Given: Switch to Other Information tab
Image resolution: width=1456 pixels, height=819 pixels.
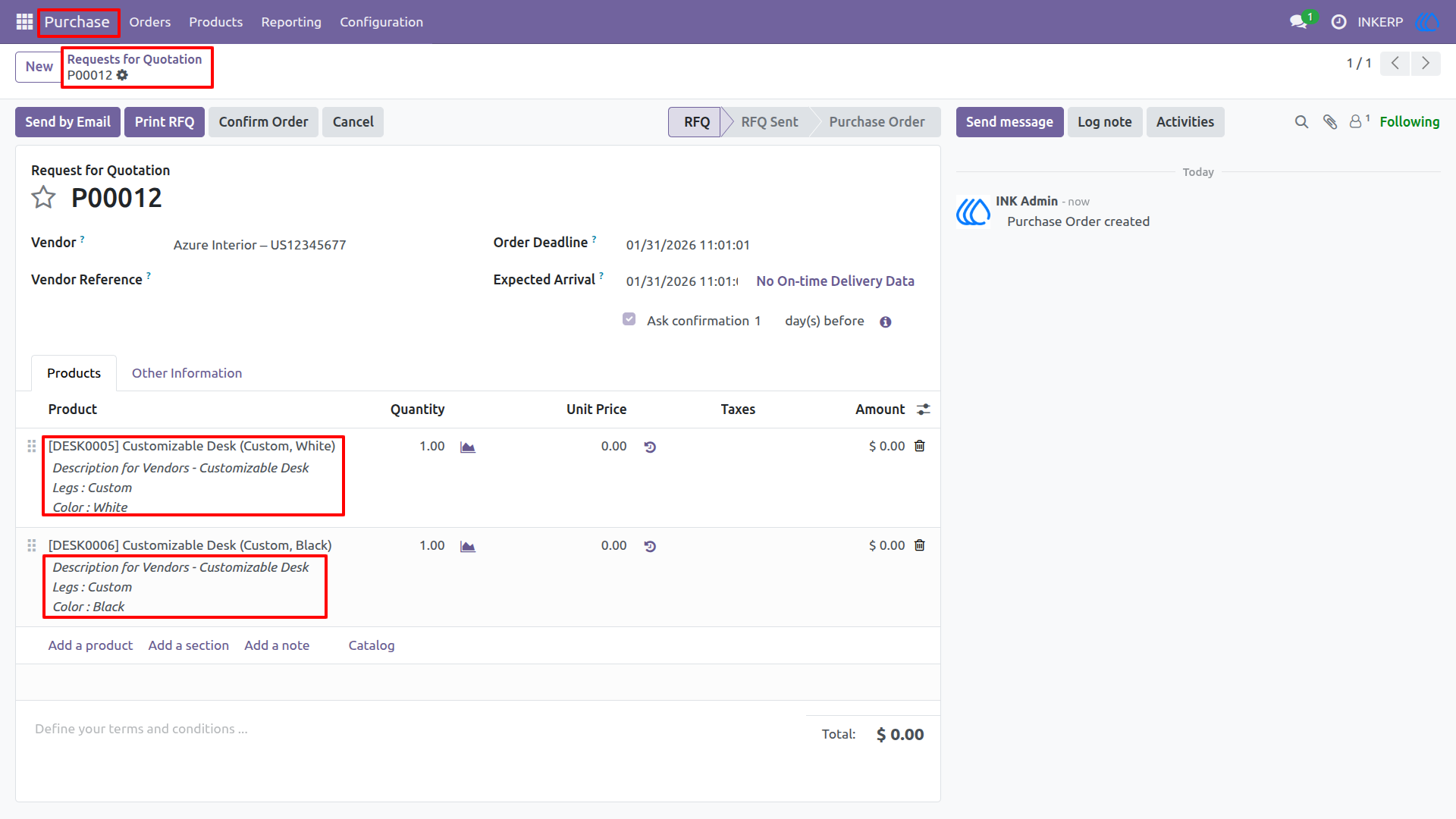Looking at the screenshot, I should [187, 373].
